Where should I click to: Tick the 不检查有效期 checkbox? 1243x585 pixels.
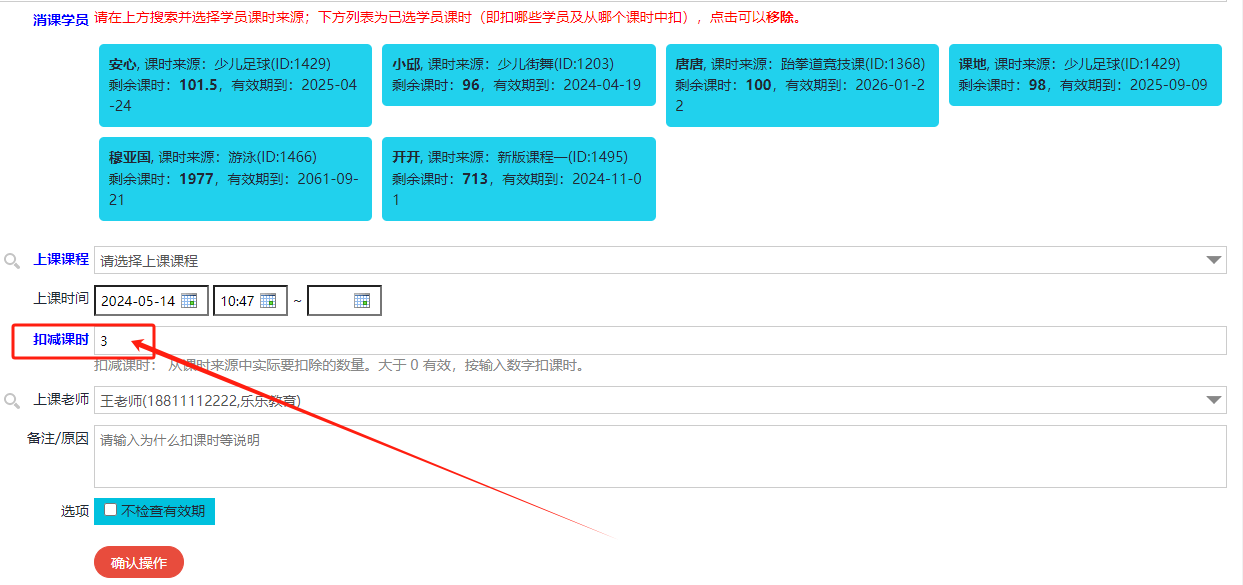(x=110, y=510)
